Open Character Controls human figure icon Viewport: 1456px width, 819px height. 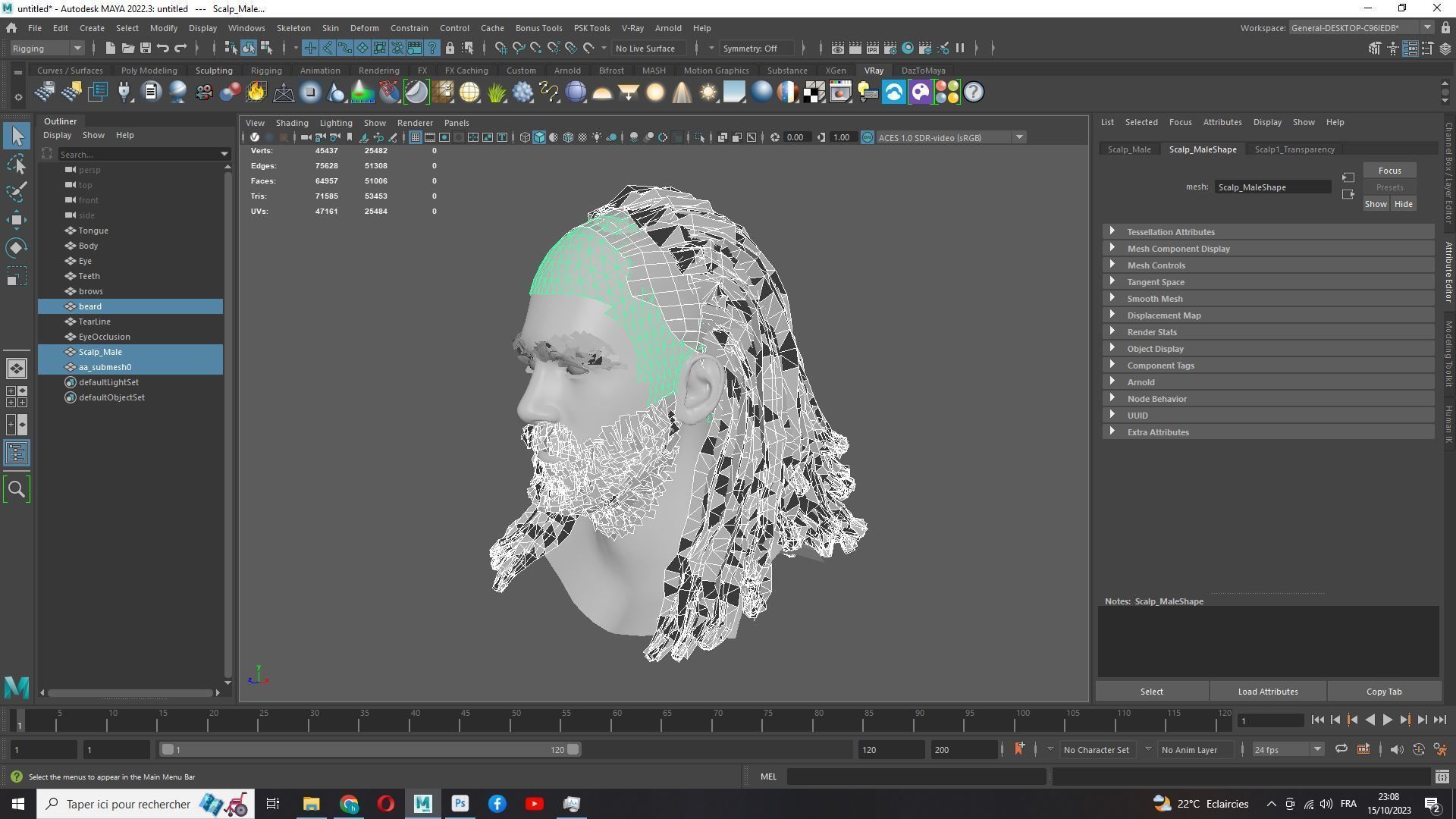1392,49
